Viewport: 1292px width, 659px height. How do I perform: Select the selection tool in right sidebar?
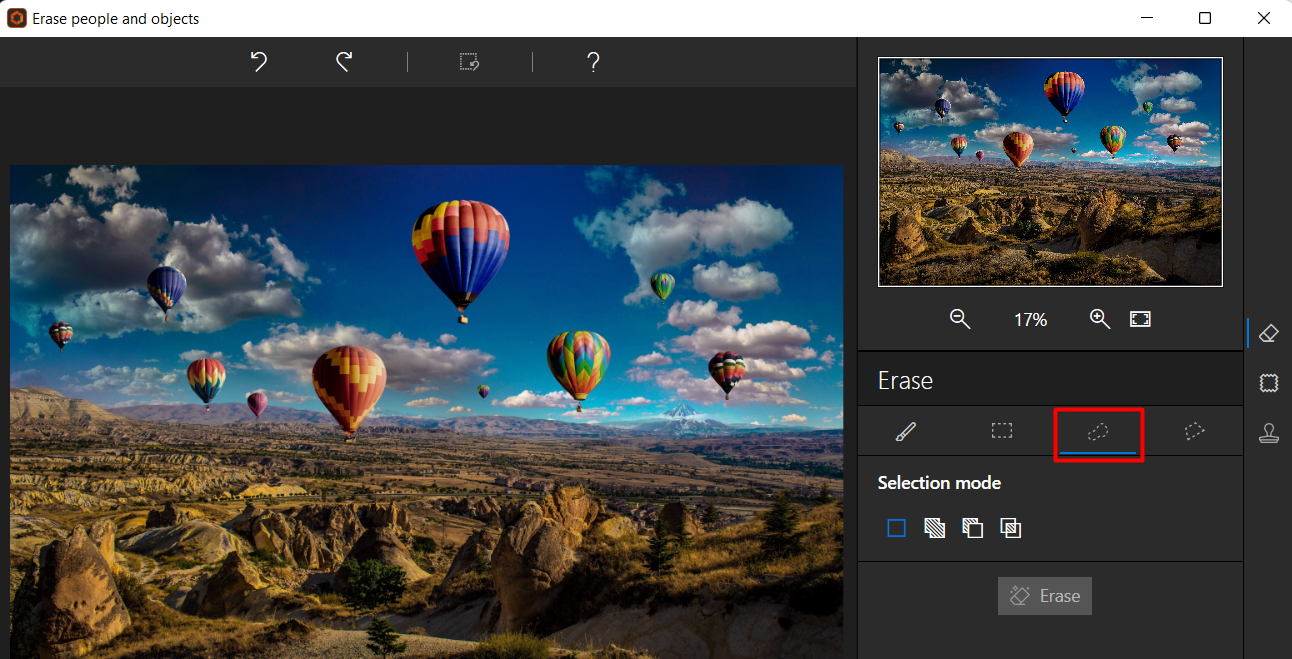[1269, 383]
